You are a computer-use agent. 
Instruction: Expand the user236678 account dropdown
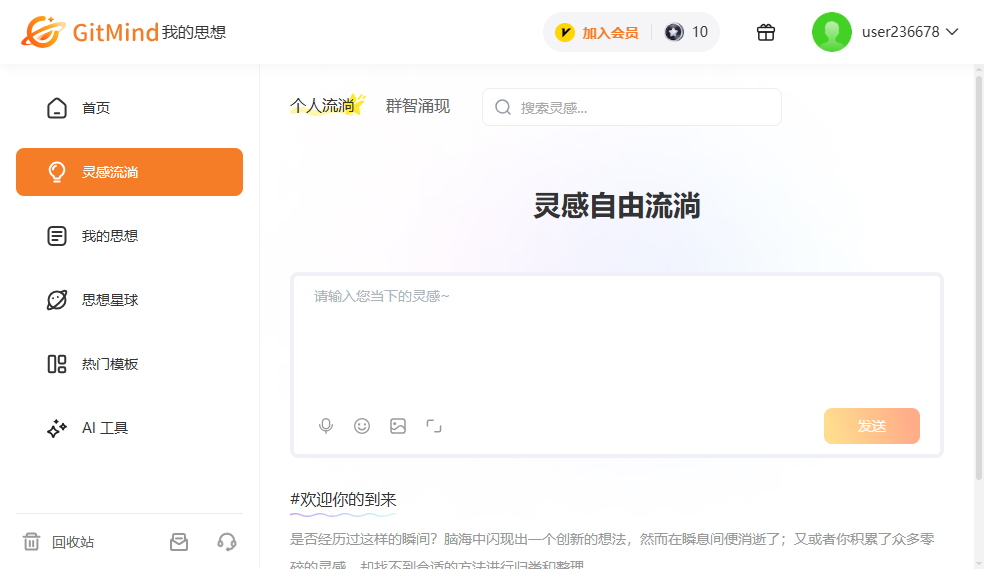951,32
